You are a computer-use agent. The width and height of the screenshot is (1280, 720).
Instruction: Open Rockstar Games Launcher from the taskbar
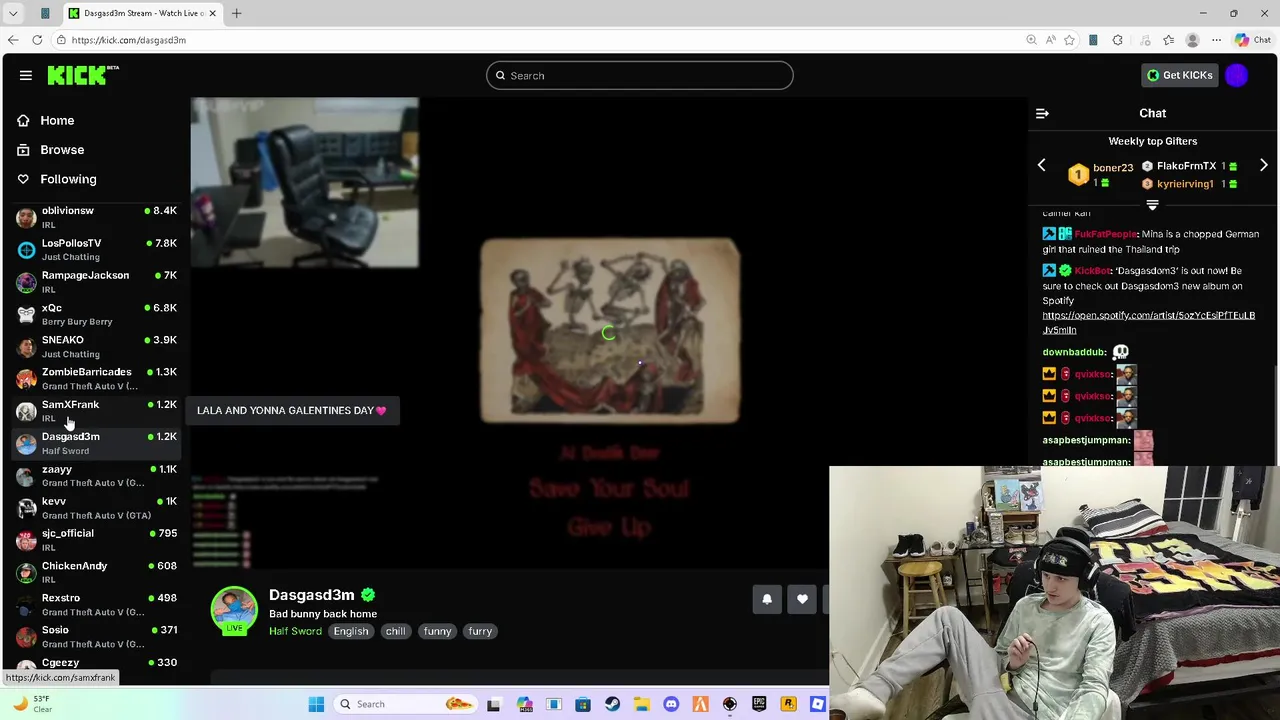788,704
